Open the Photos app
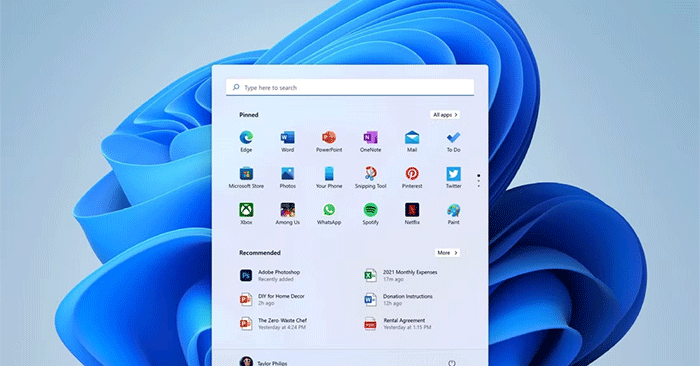The image size is (700, 366). coord(288,178)
